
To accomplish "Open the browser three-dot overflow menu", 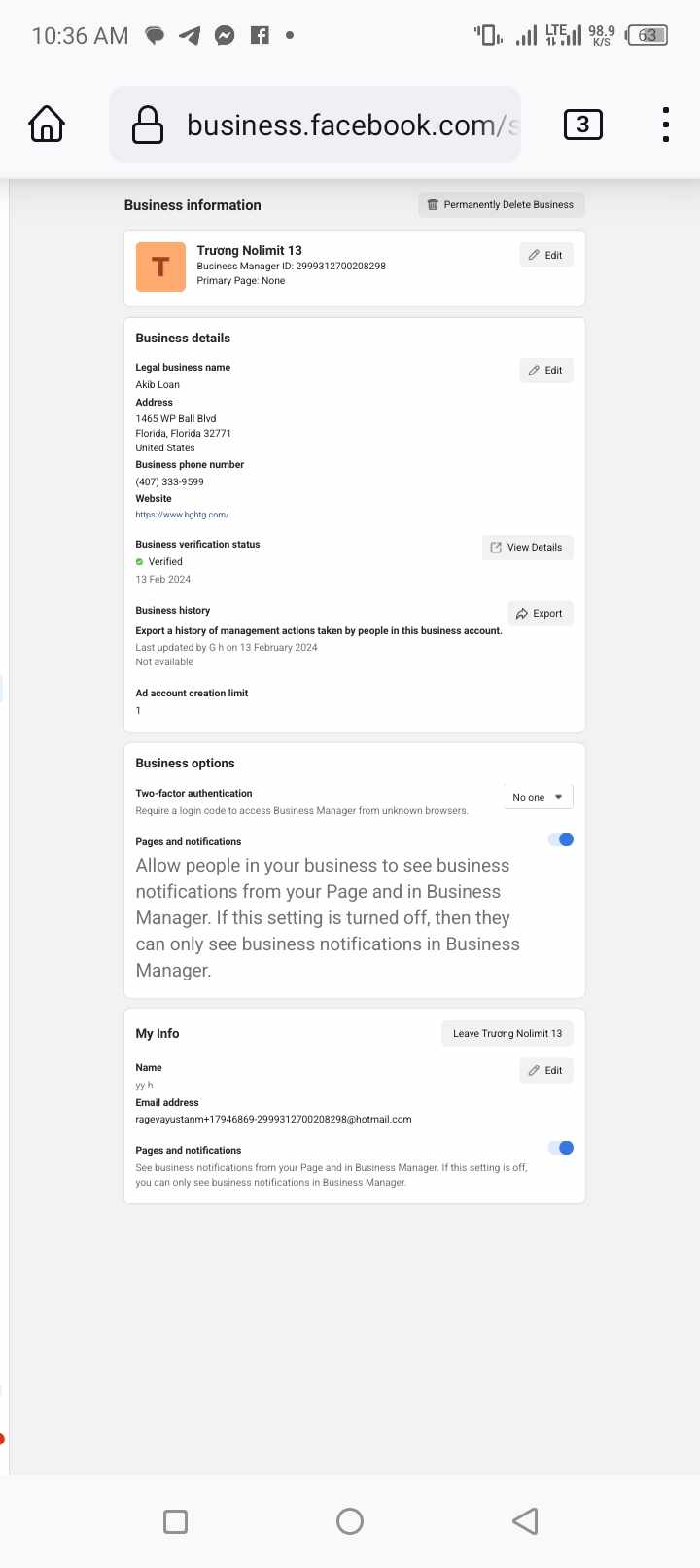I will tap(665, 125).
